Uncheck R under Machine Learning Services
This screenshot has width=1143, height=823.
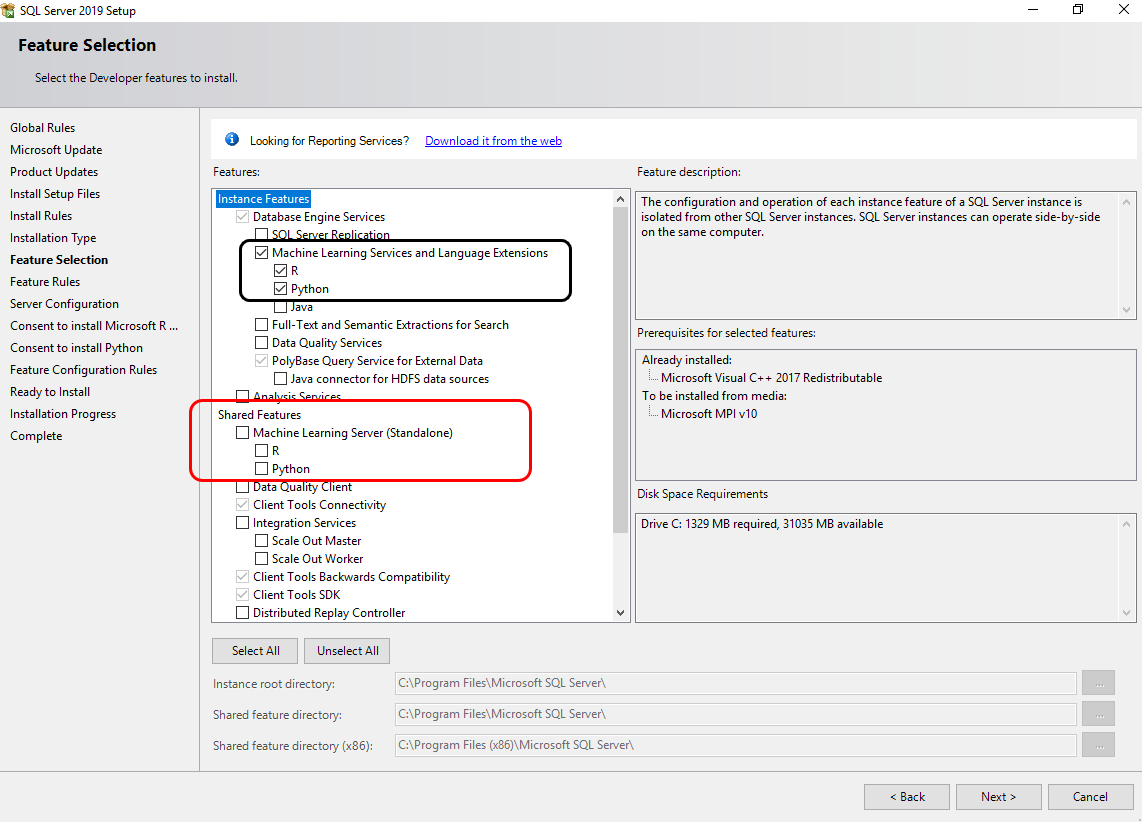point(280,270)
